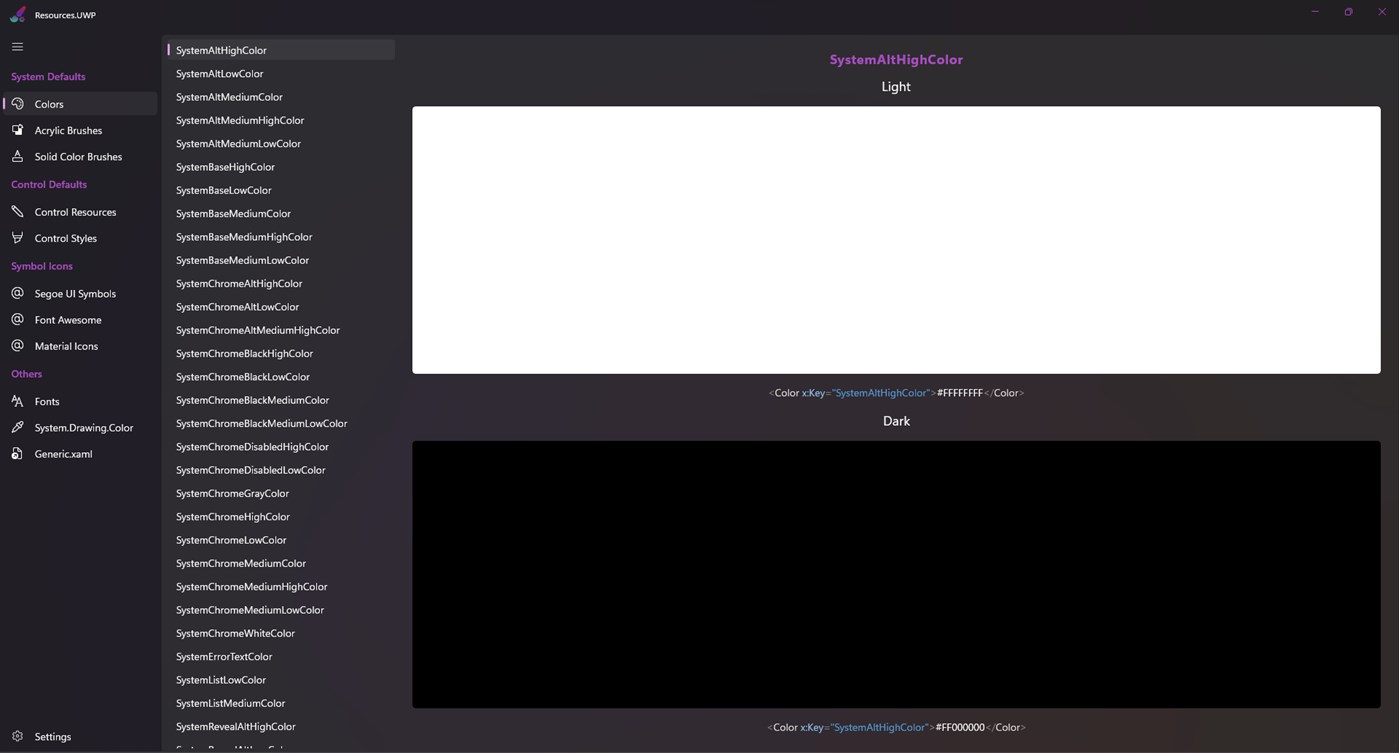Select SystemChromeMediumHighColor
This screenshot has width=1399, height=753.
click(x=280, y=587)
